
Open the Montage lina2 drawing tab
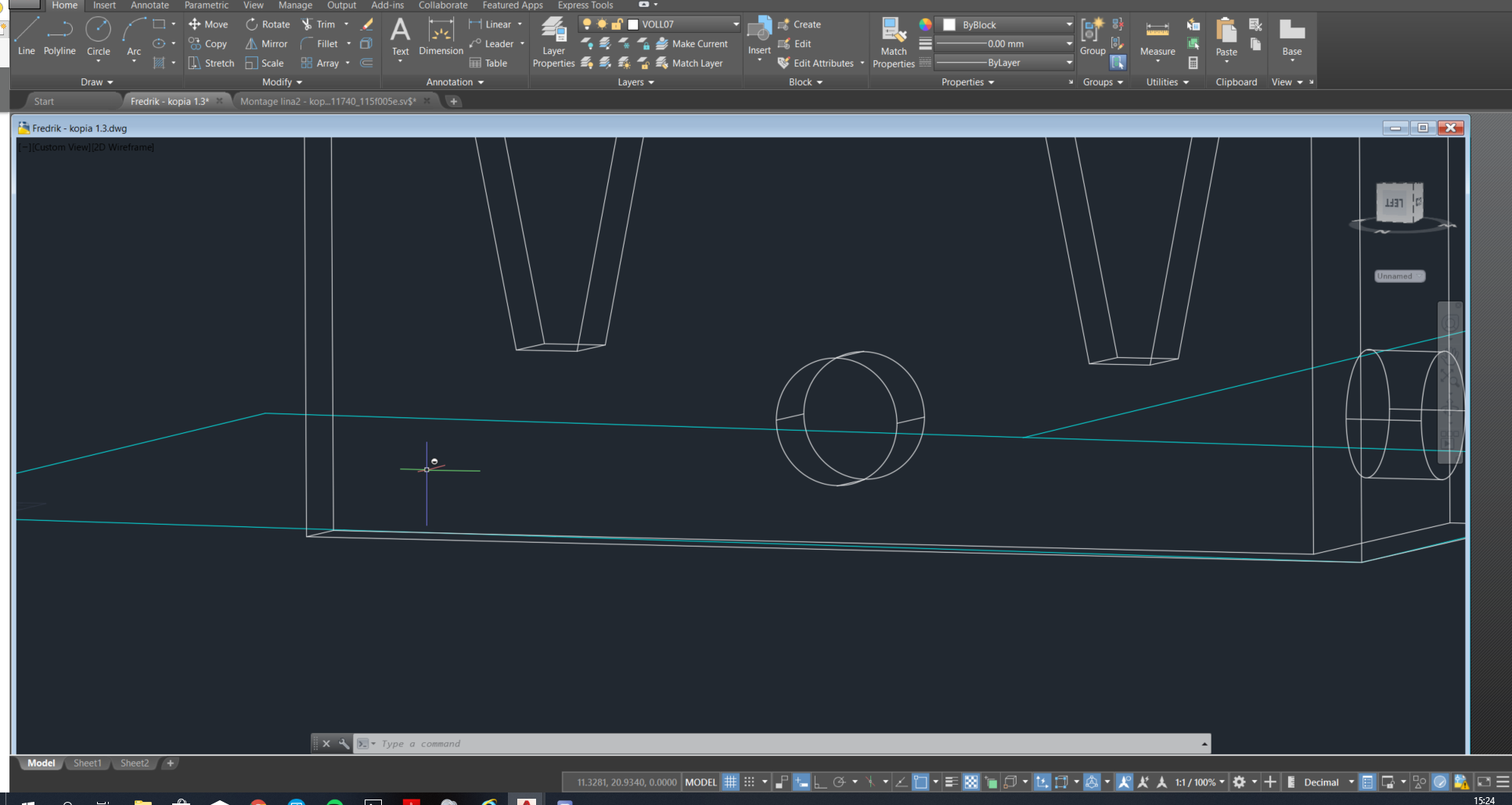pyautogui.click(x=329, y=101)
